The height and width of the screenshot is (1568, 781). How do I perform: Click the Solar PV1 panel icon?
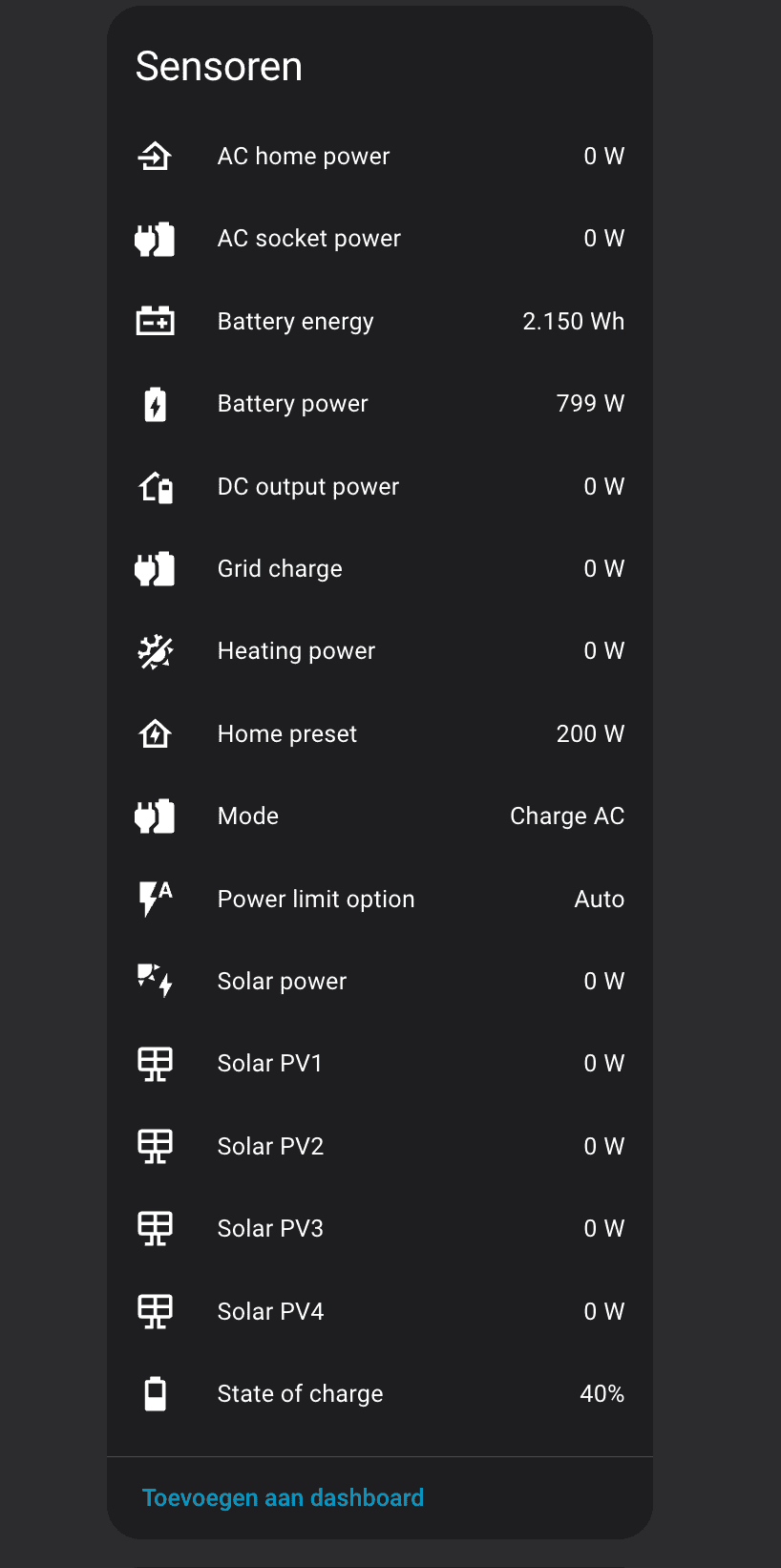155,1064
